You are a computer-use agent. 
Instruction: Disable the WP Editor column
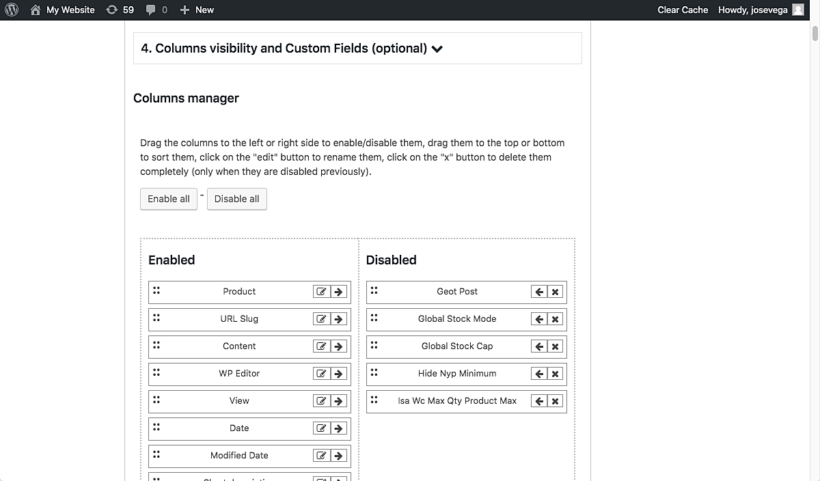point(338,373)
